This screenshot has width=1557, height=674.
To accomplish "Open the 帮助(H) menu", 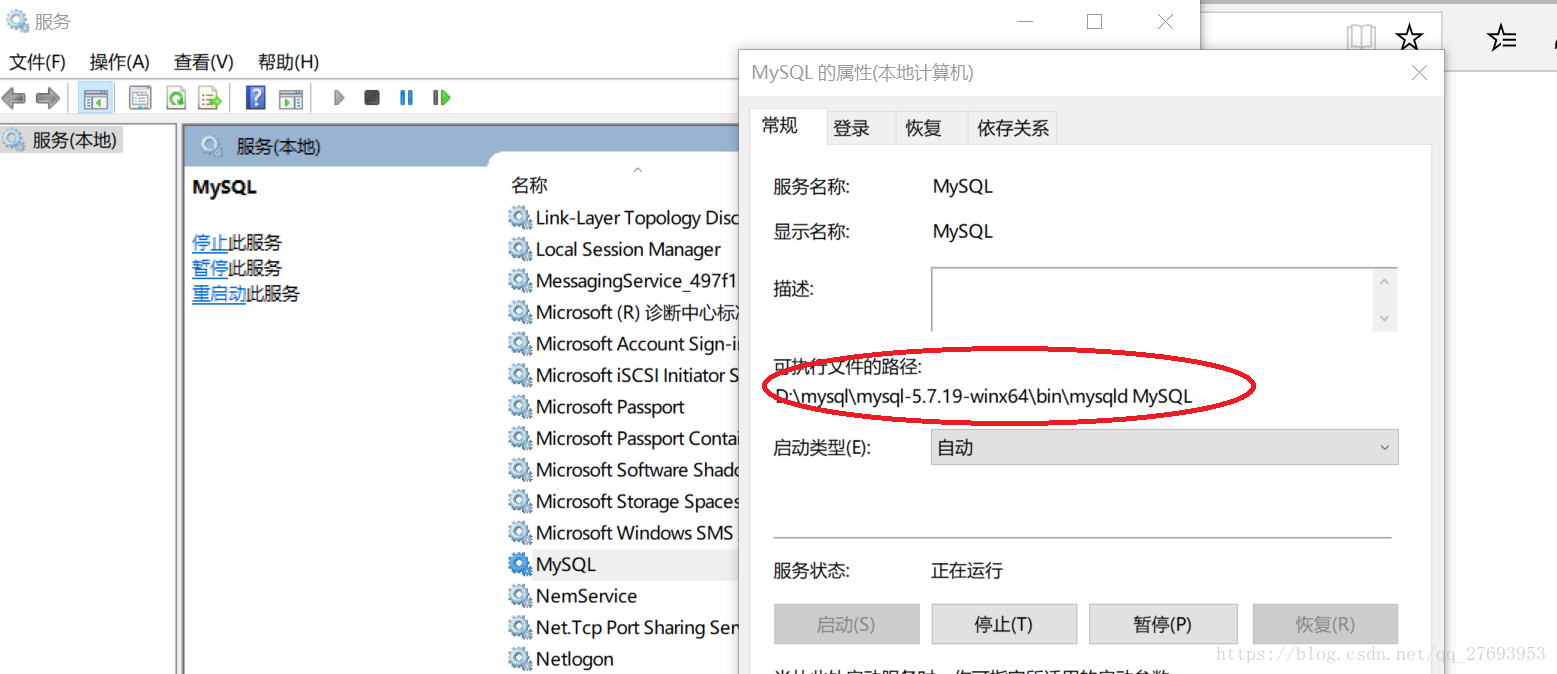I will pos(288,62).
